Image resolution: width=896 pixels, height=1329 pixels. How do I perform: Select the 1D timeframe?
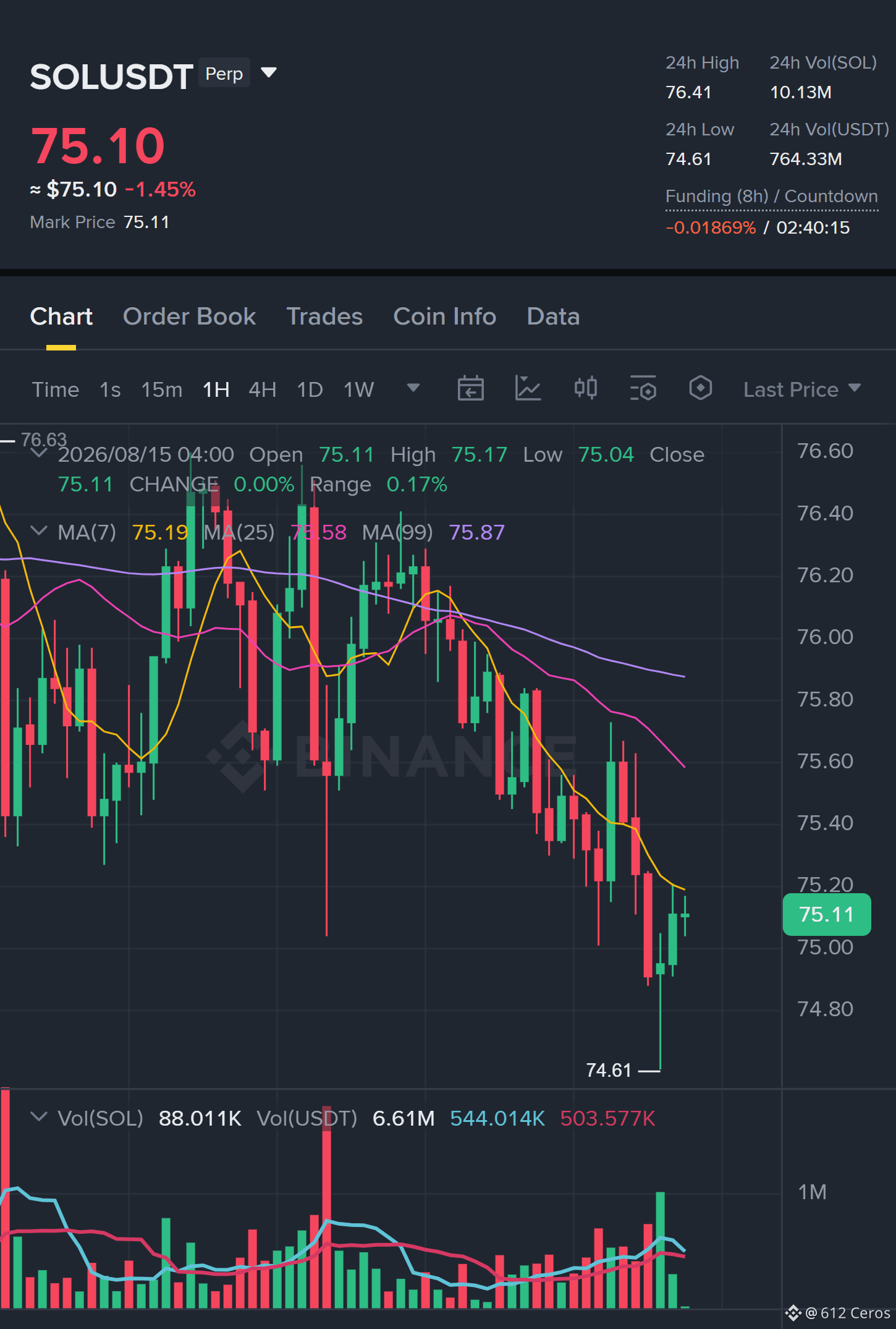click(310, 389)
